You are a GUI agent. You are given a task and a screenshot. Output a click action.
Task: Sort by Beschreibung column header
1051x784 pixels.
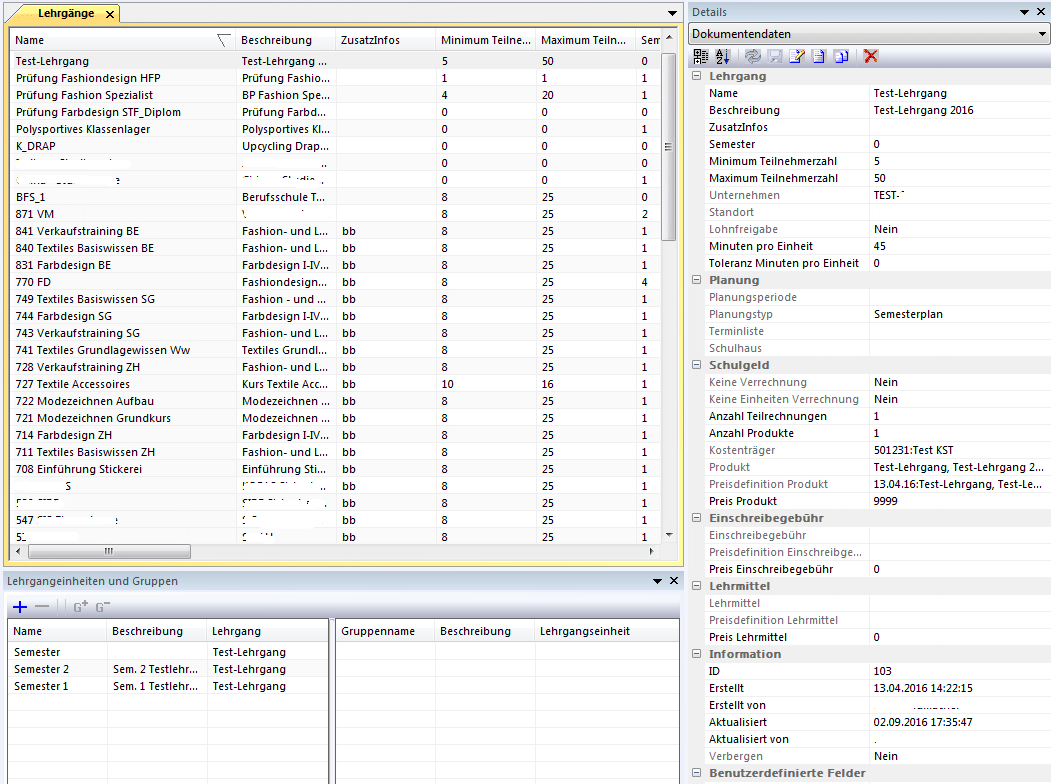pos(276,40)
